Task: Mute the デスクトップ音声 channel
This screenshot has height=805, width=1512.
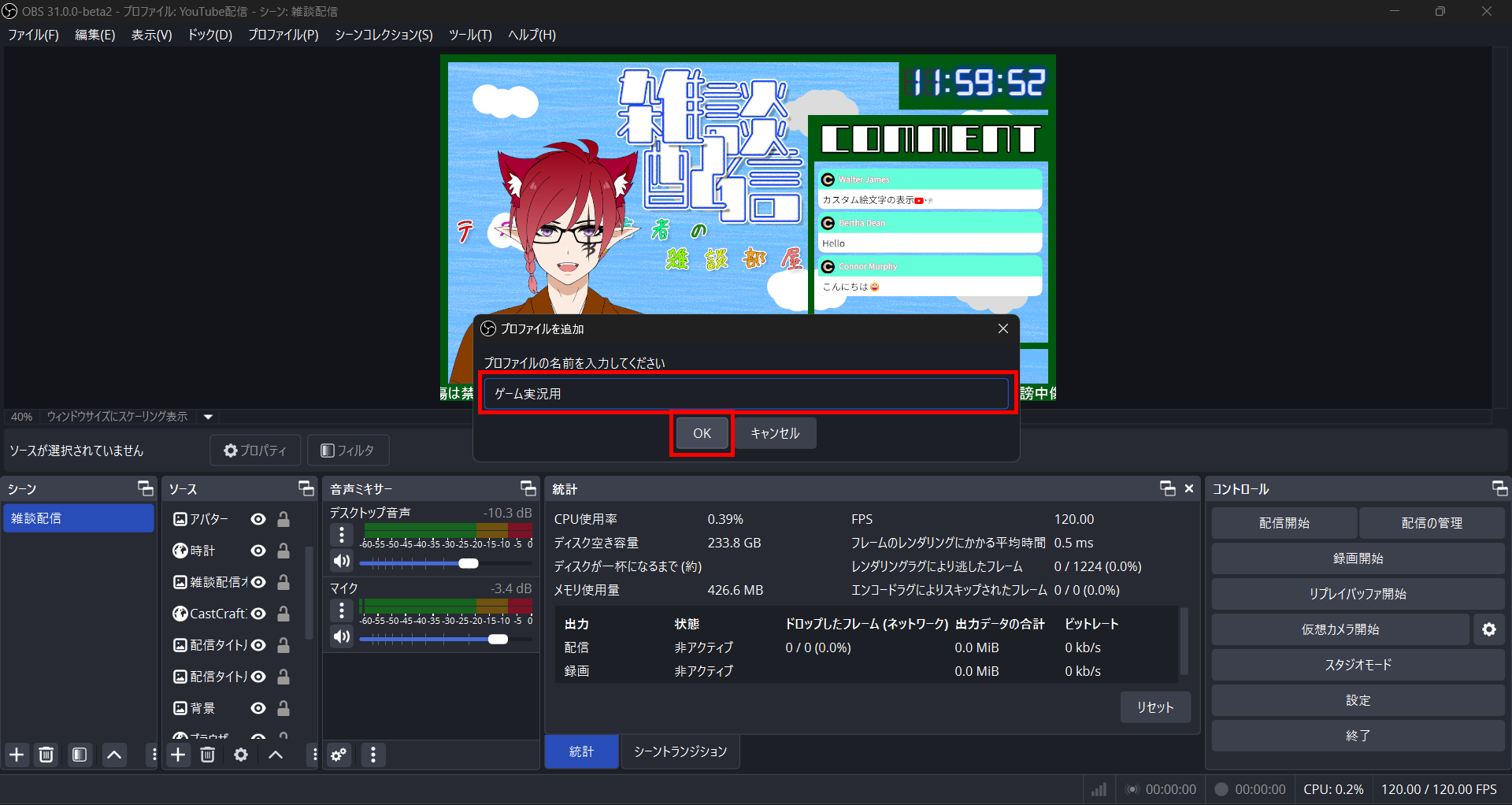Action: coord(342,561)
